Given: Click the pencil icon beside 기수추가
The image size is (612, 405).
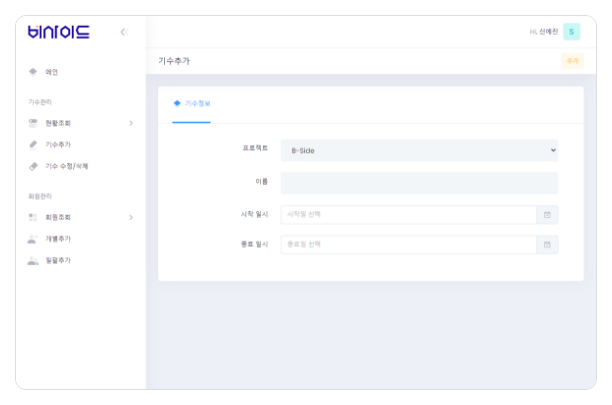Looking at the screenshot, I should pyautogui.click(x=33, y=145).
